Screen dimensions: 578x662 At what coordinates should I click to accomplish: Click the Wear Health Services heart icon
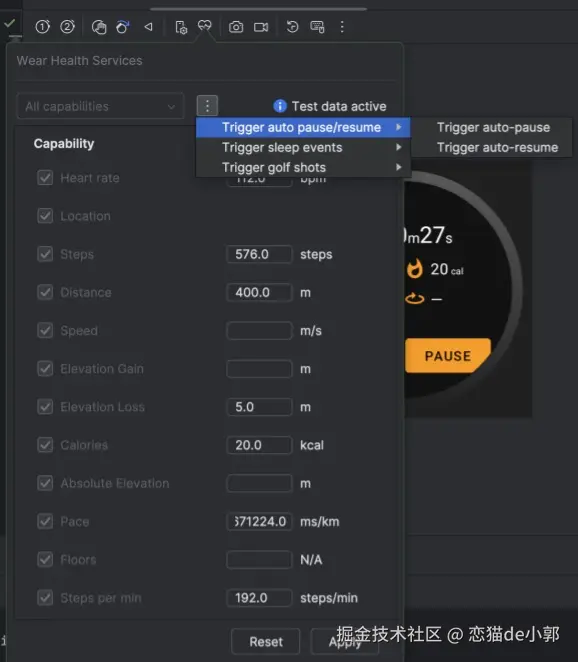[x=205, y=27]
